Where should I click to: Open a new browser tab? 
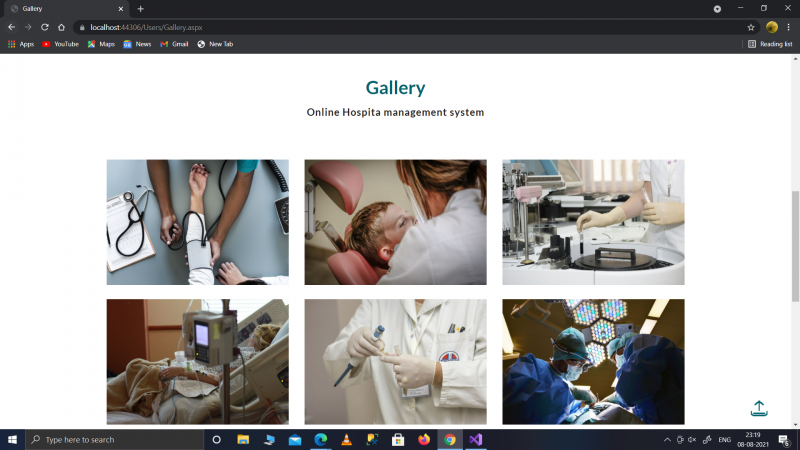coord(140,9)
